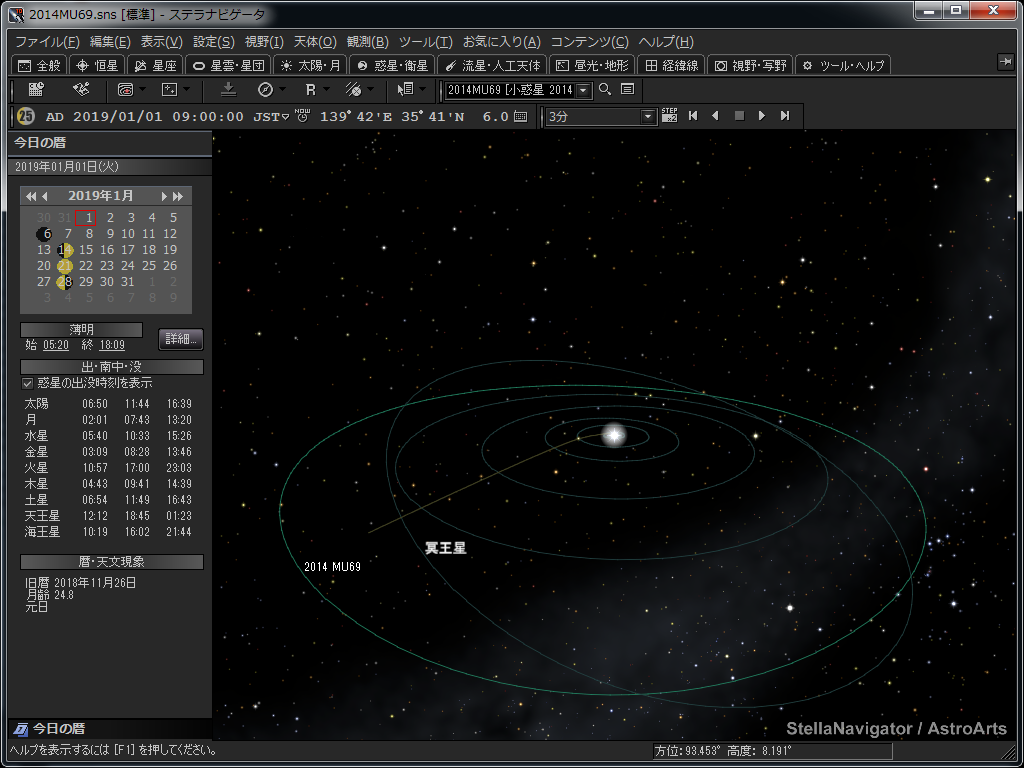Play time animation forward
This screenshot has width=1024, height=768.
point(762,116)
